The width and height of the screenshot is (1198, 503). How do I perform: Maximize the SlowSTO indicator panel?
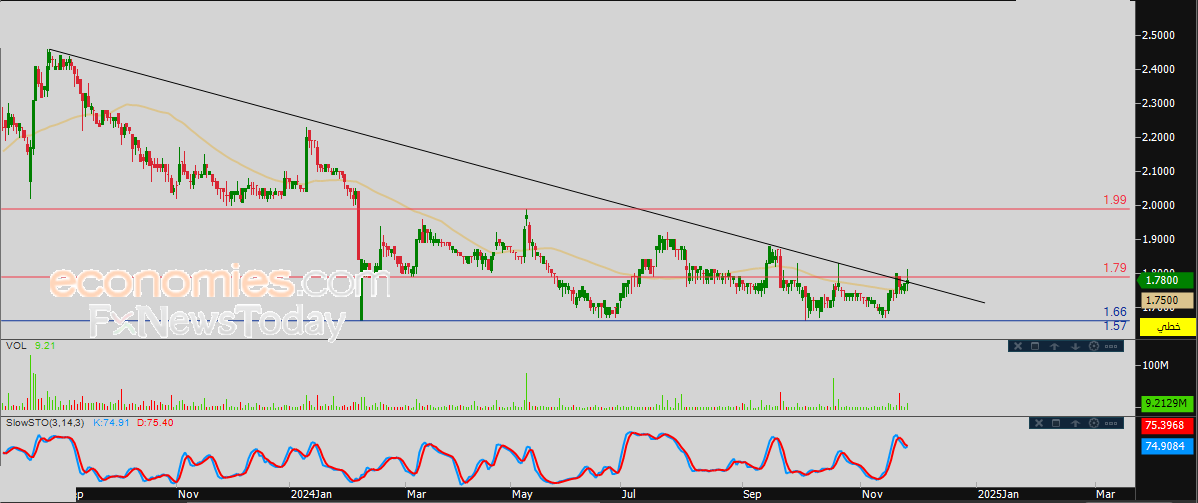pyautogui.click(x=1056, y=423)
